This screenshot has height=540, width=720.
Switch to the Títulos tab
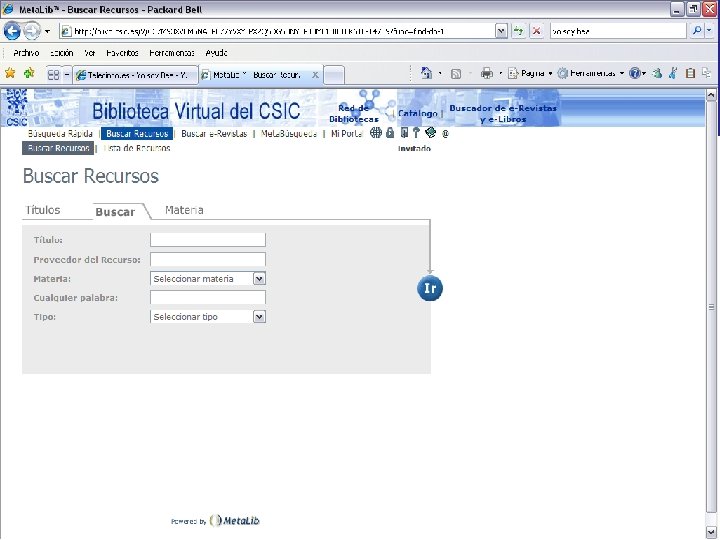click(x=43, y=210)
